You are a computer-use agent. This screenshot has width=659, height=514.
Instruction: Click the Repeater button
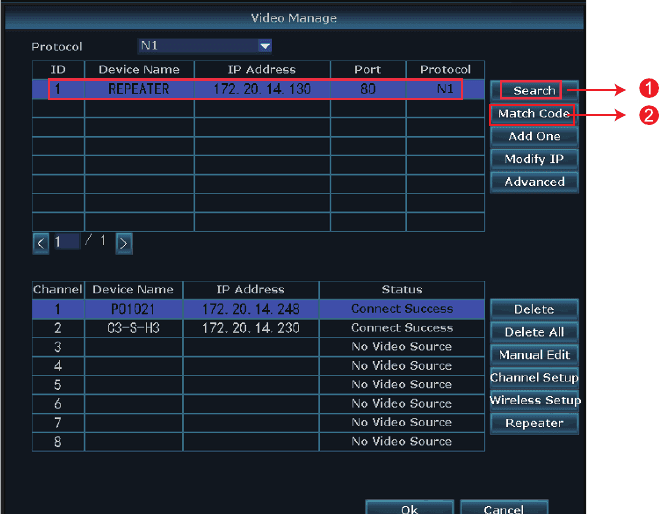pyautogui.click(x=534, y=423)
